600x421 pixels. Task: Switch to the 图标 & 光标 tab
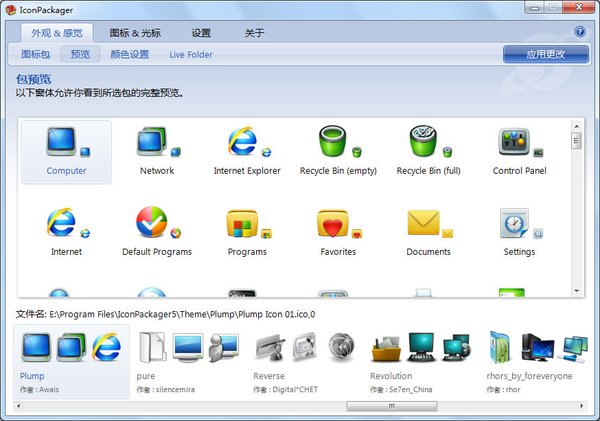(x=135, y=33)
